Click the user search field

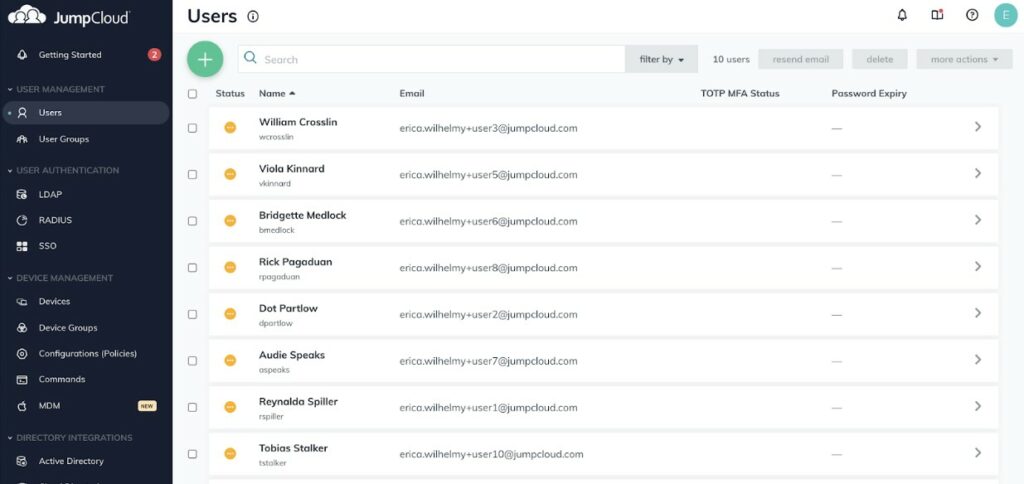[x=431, y=59]
